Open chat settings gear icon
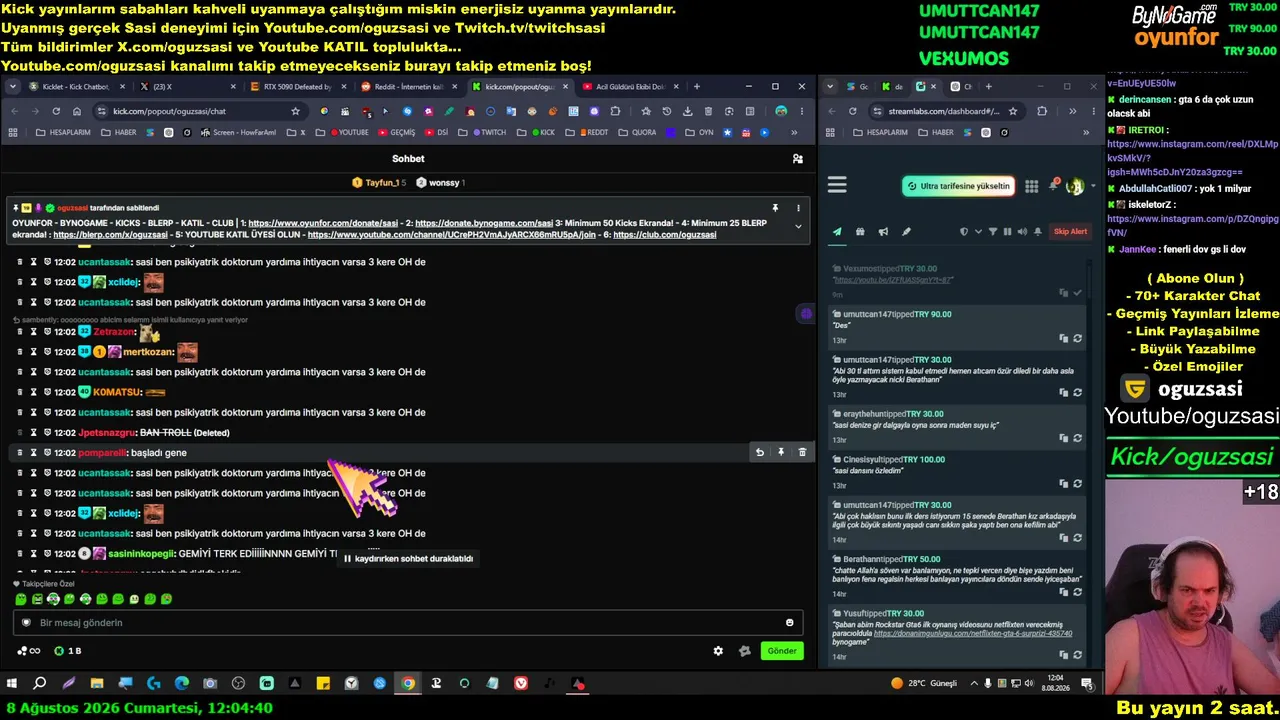Image resolution: width=1280 pixels, height=720 pixels. tap(718, 651)
